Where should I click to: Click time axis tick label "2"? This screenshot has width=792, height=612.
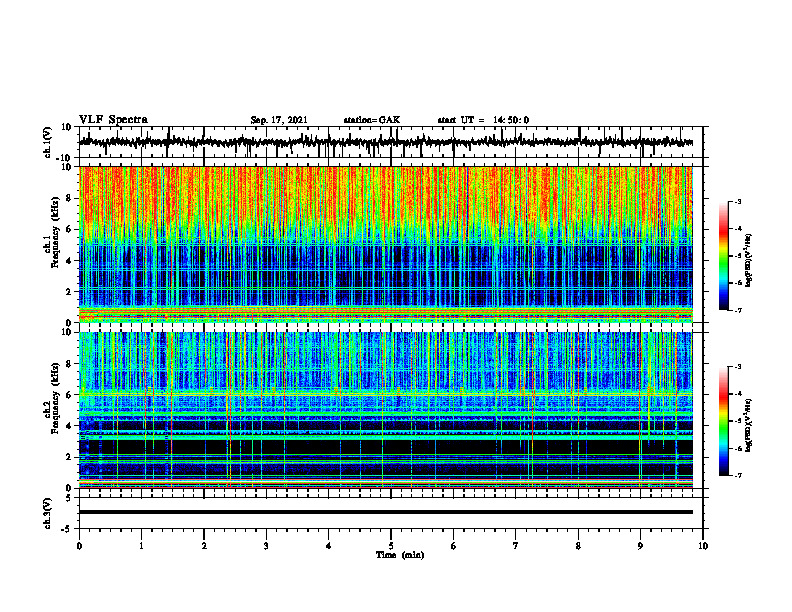(204, 546)
